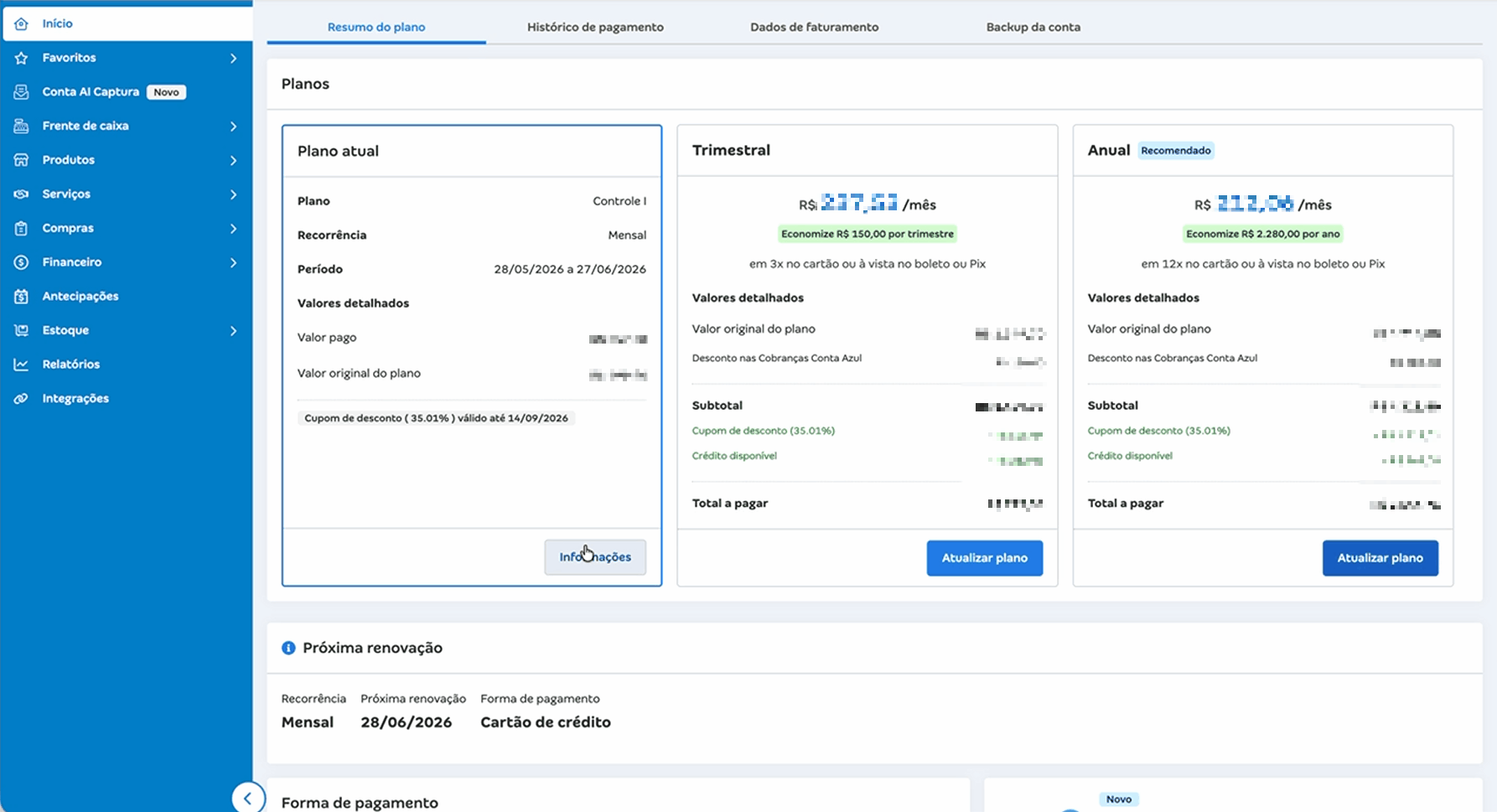Screen dimensions: 1497x812
Task: Open the Backup da conta tab
Action: tap(1033, 27)
